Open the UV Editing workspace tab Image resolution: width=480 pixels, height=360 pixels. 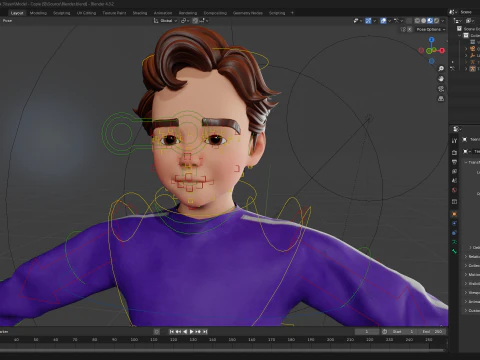click(x=86, y=13)
